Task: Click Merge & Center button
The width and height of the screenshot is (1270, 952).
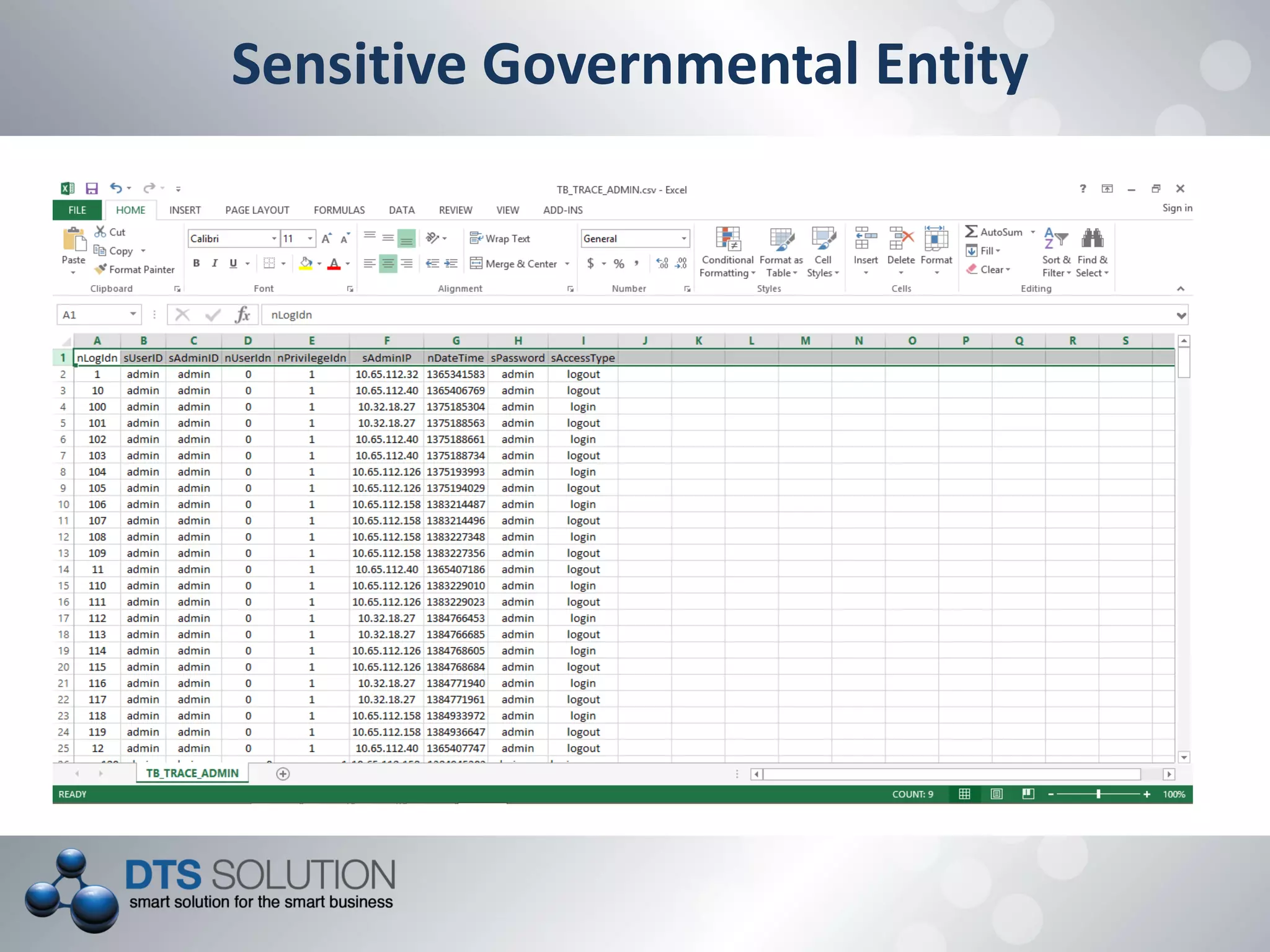Action: pos(514,264)
